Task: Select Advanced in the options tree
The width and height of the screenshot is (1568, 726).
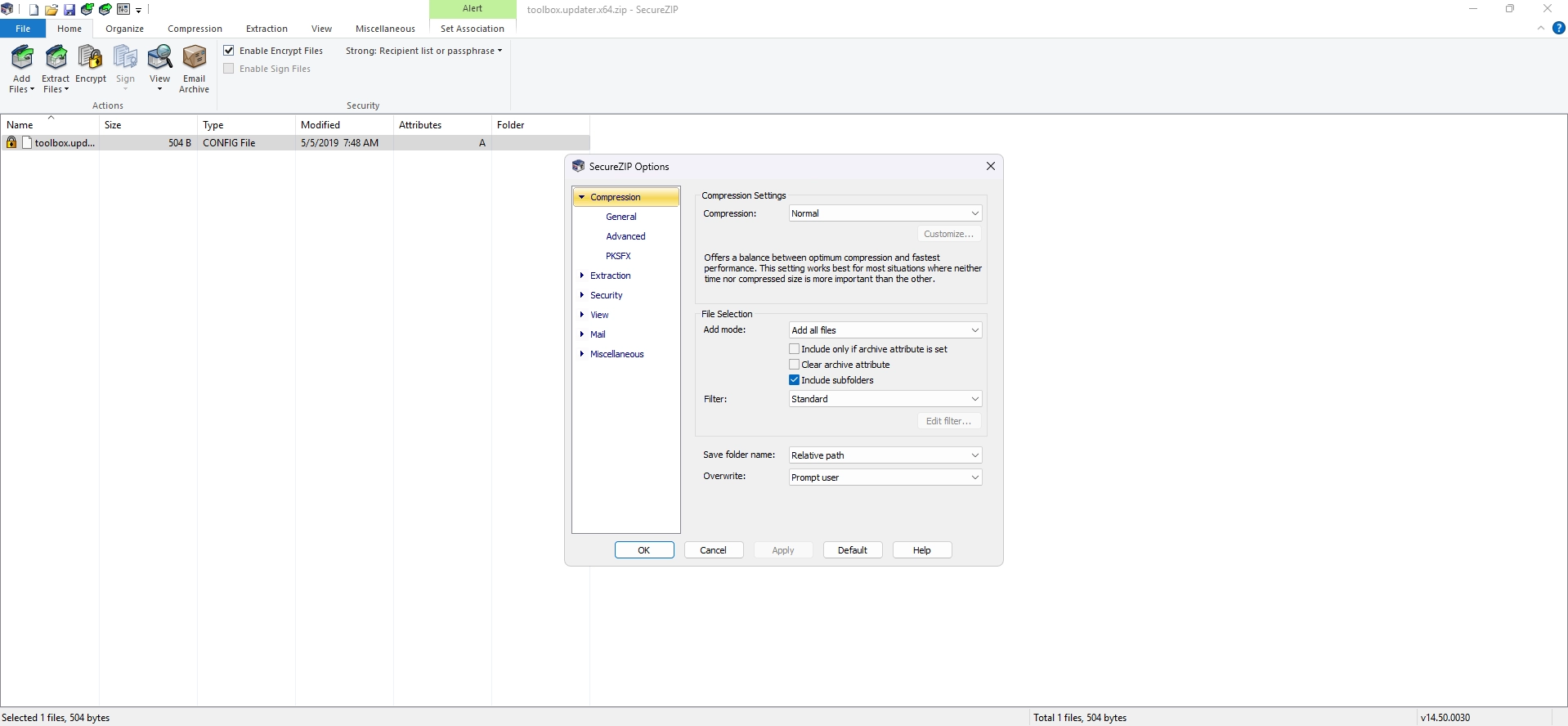Action: 625,236
